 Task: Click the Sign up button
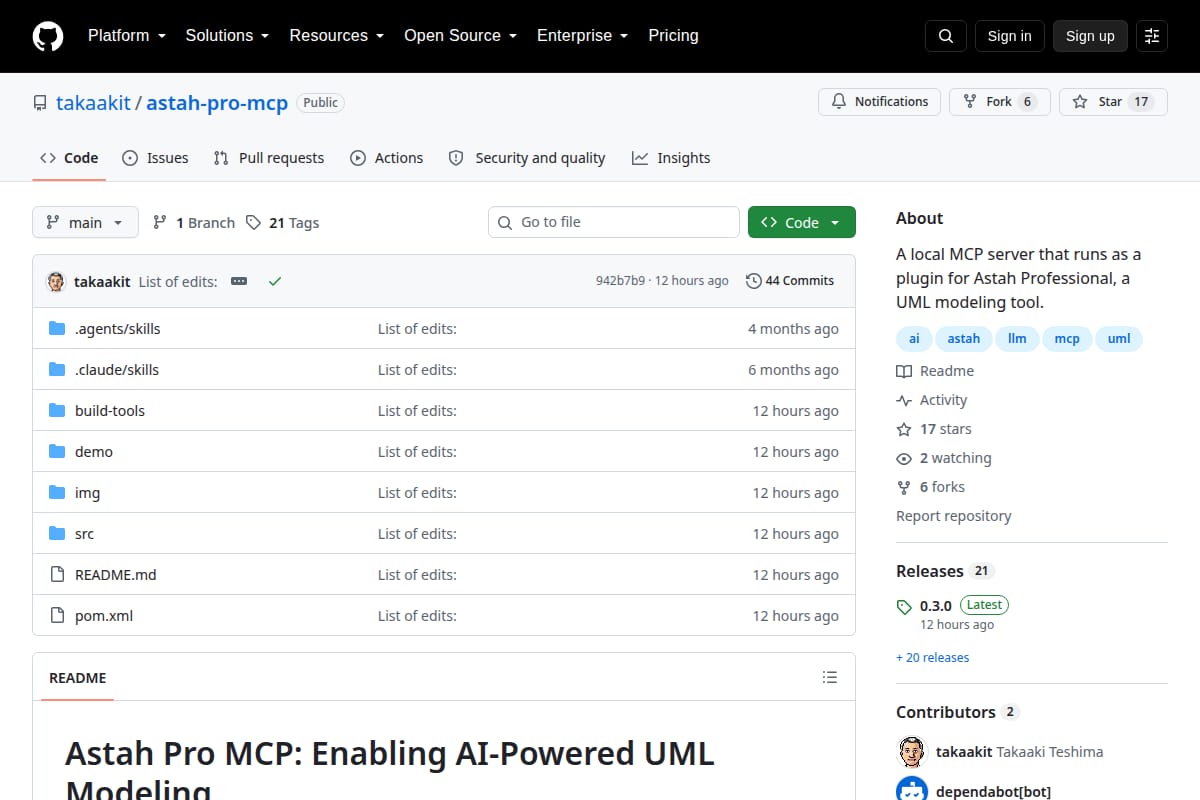[x=1090, y=36]
